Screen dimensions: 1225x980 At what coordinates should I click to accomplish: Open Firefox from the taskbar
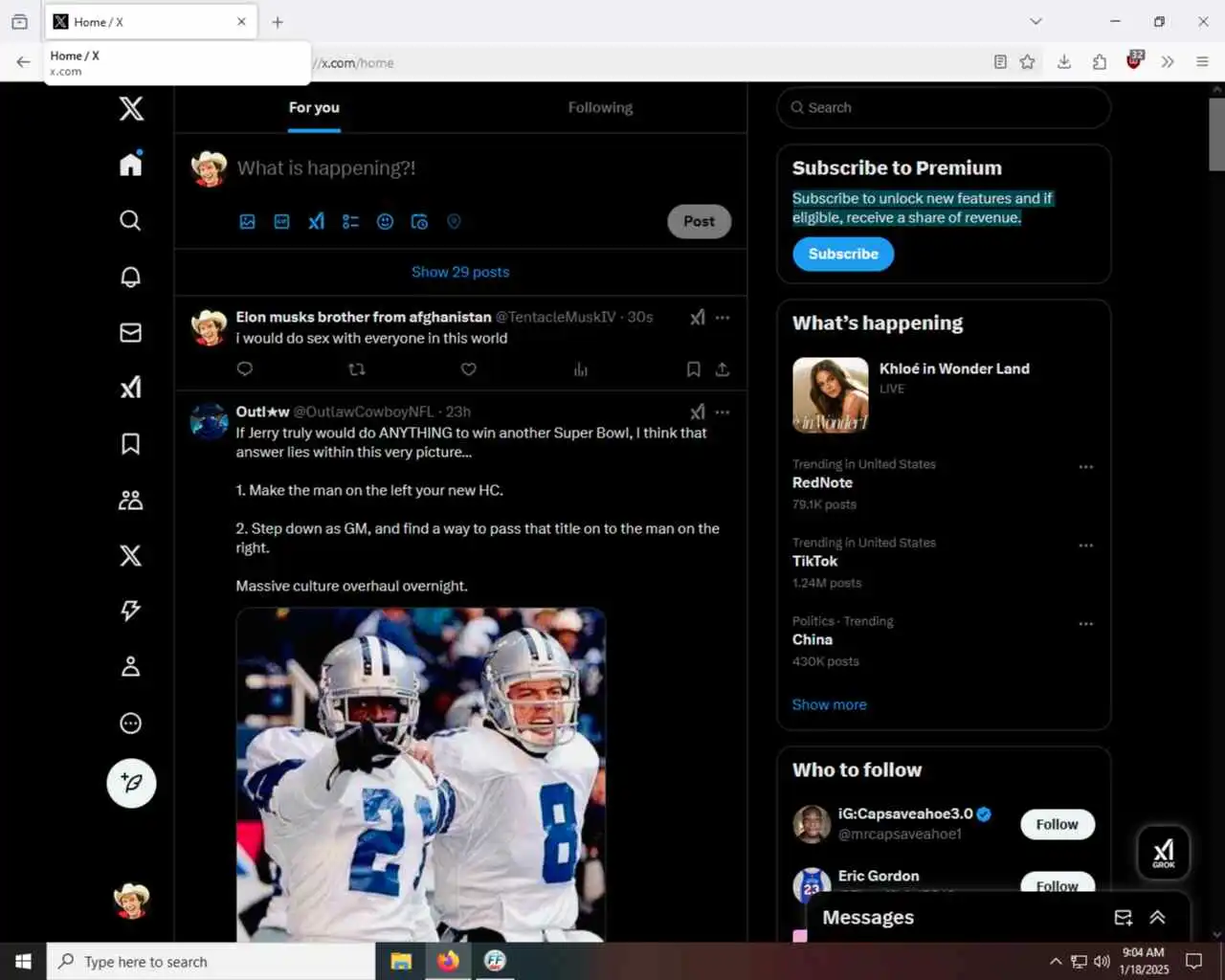(x=448, y=961)
